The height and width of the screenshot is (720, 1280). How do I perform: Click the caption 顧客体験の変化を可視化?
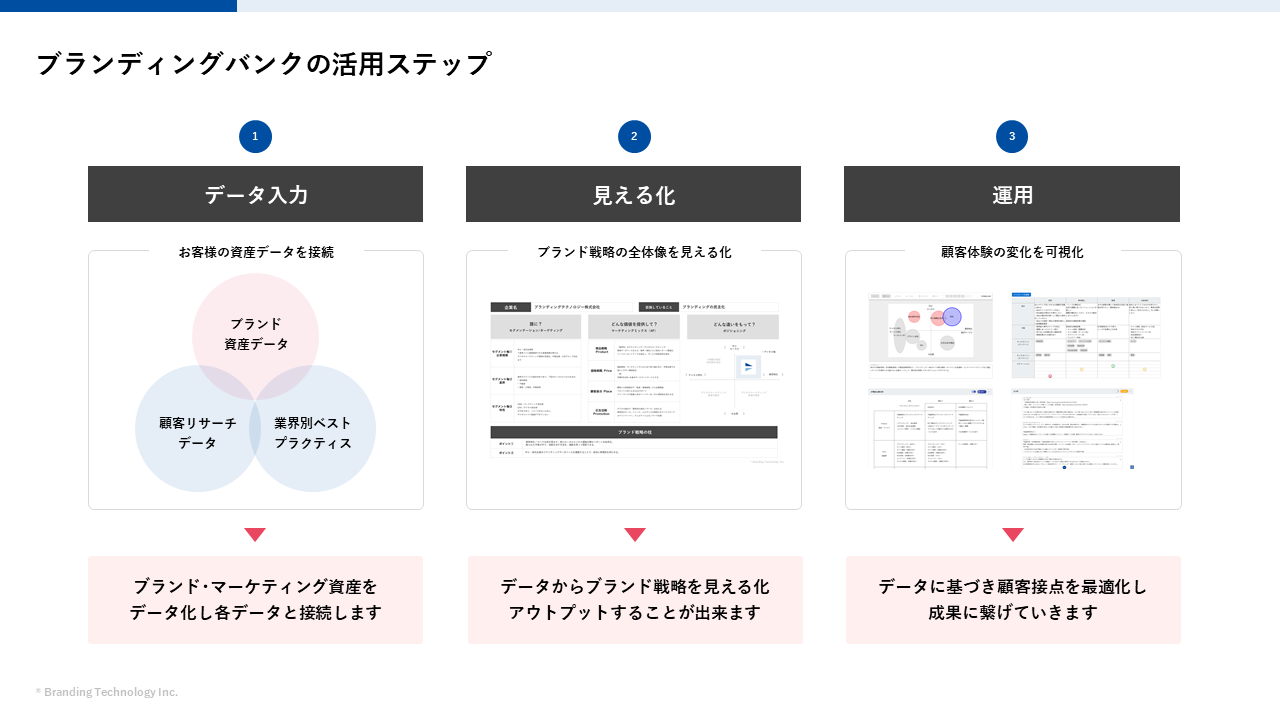click(1012, 252)
